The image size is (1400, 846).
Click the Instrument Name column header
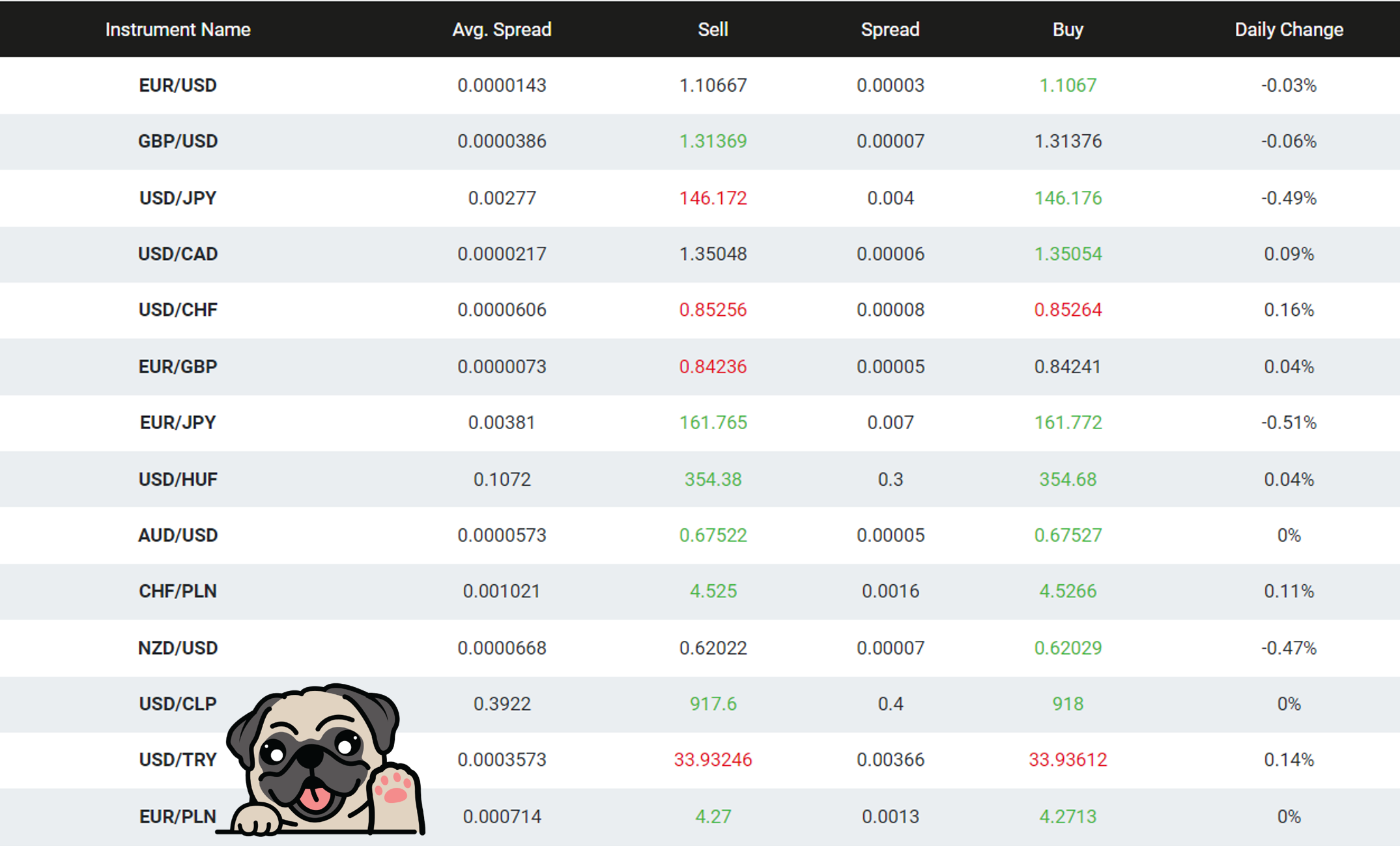178,29
